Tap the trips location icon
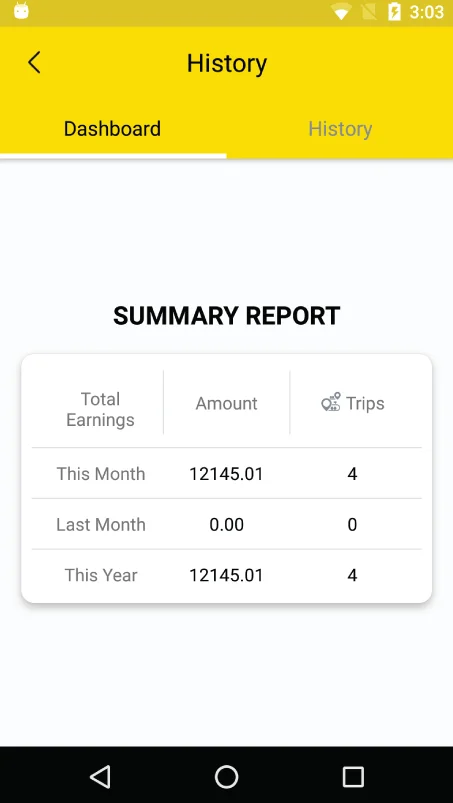This screenshot has width=453, height=803. click(x=331, y=403)
